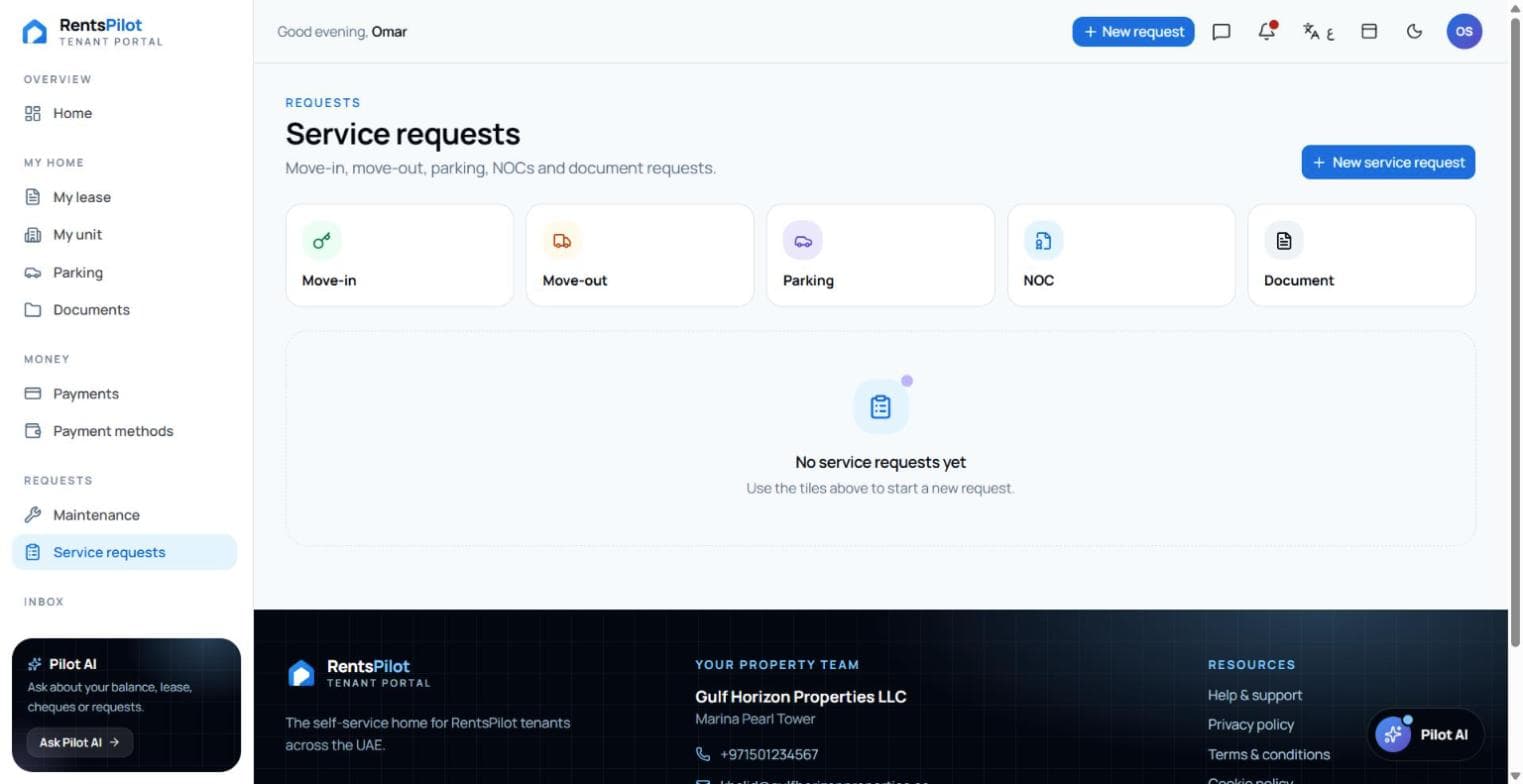The image size is (1523, 784).
Task: Go to Home in sidebar
Action: (124, 113)
